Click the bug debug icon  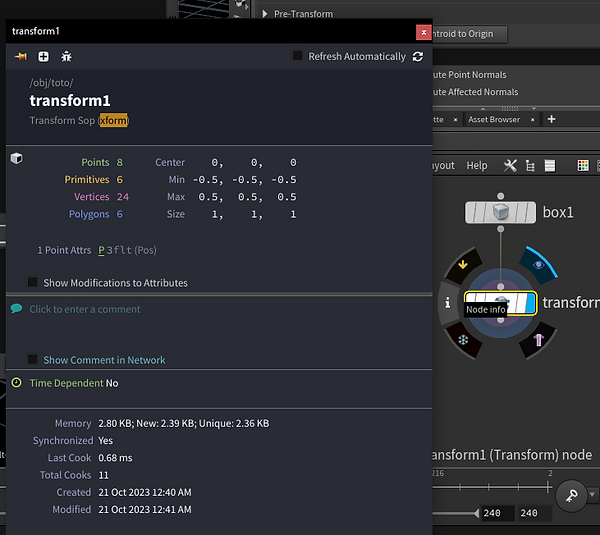coord(66,57)
